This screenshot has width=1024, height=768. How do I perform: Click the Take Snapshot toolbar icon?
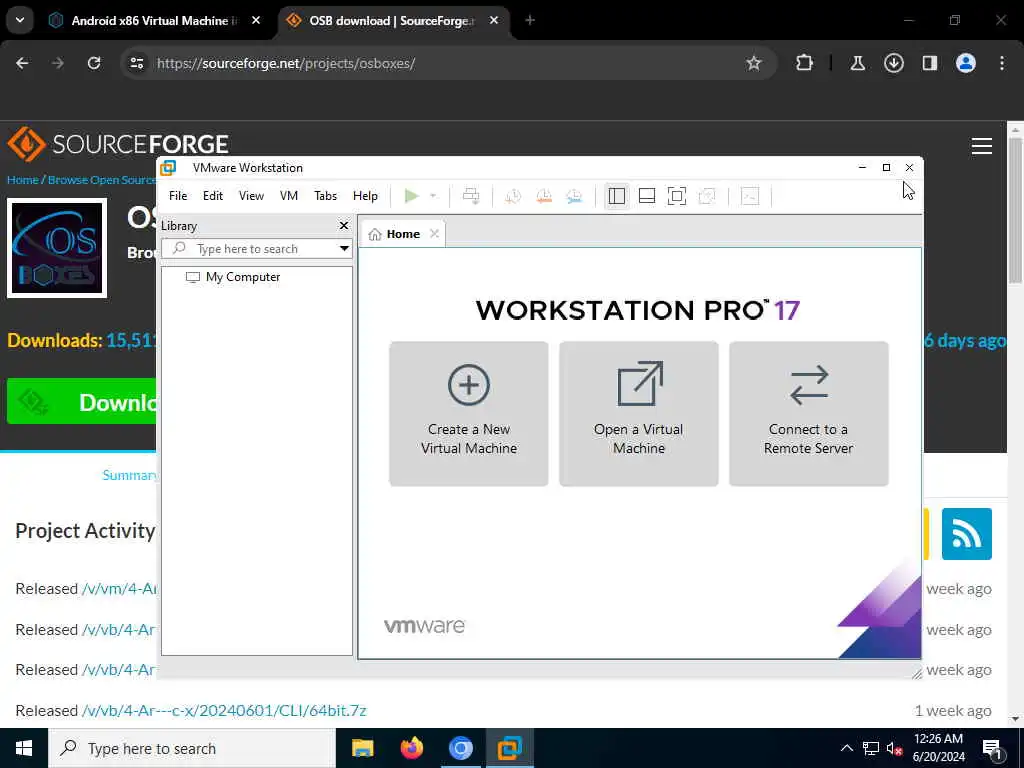pyautogui.click(x=513, y=196)
